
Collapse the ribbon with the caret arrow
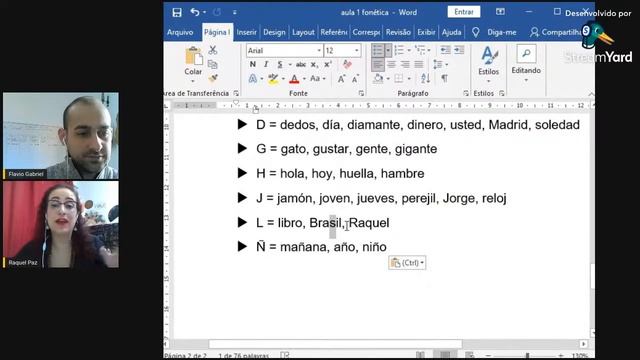click(x=591, y=94)
